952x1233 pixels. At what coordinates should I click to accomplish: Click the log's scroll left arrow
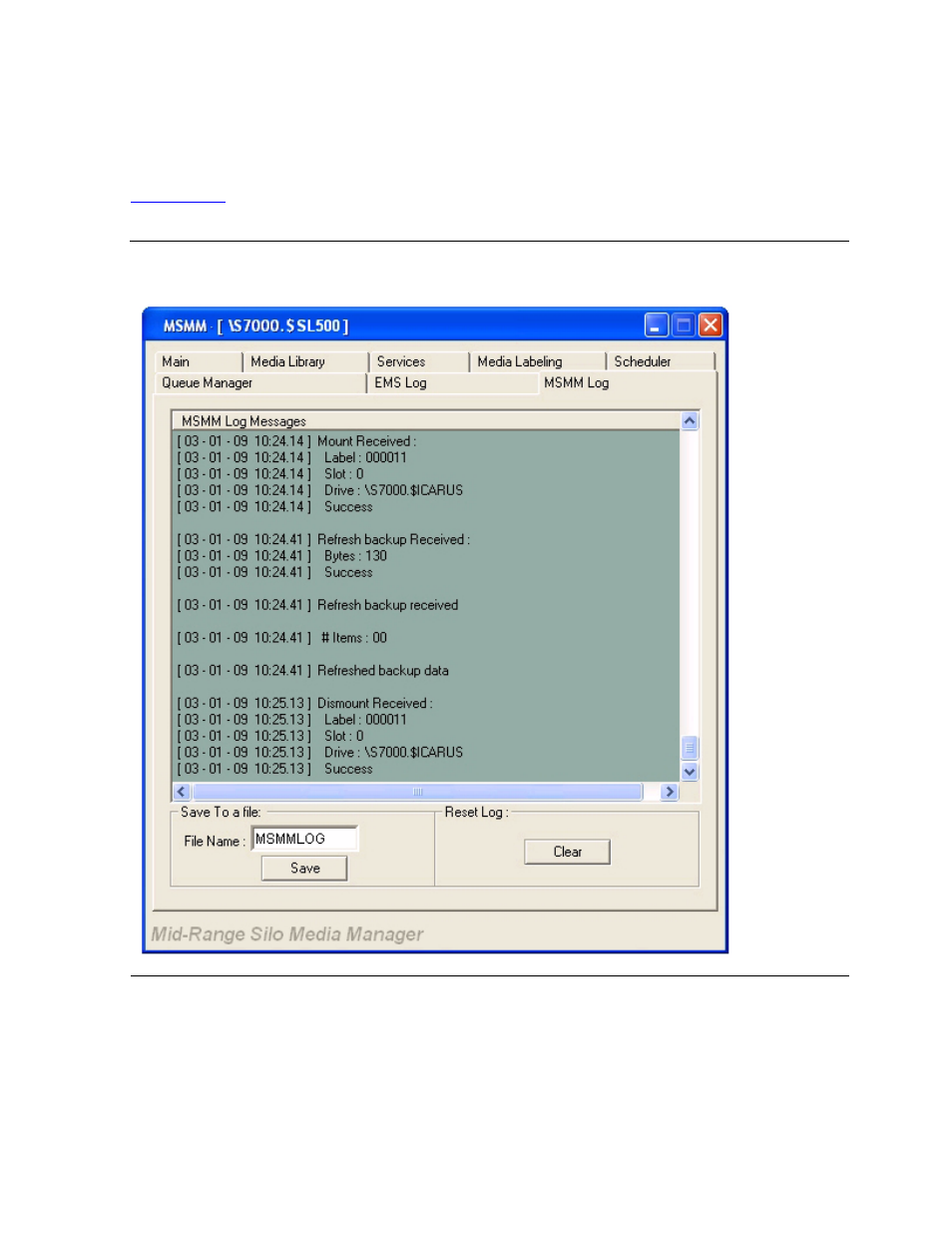point(182,792)
